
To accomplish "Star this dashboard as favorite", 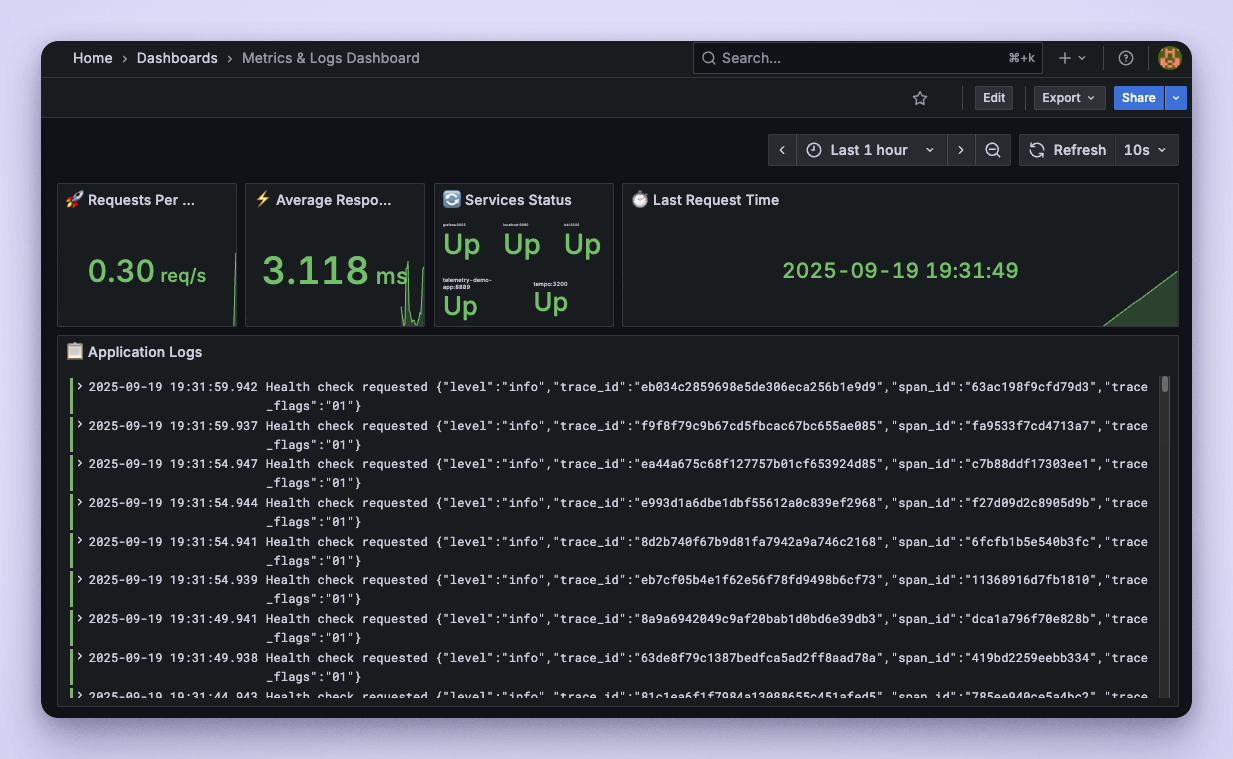I will click(920, 98).
